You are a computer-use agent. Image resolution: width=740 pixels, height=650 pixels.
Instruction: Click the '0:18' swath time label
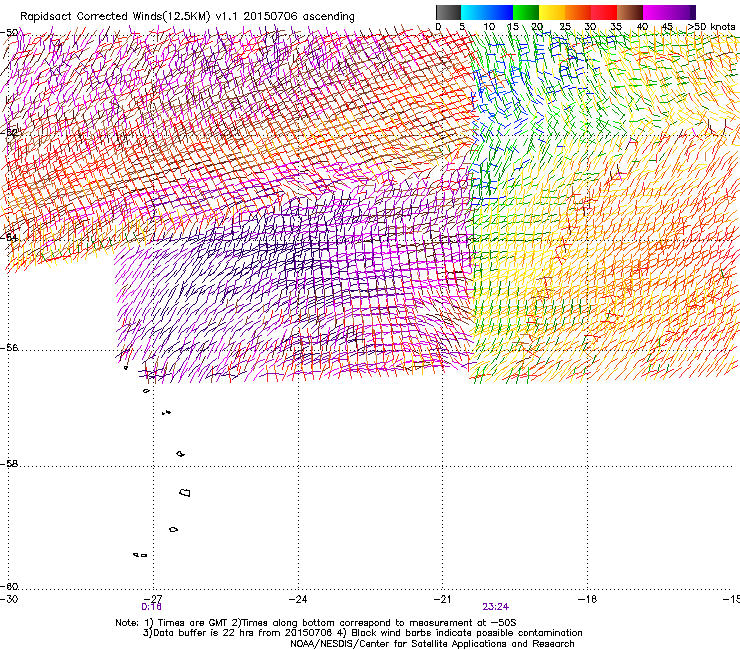point(151,607)
